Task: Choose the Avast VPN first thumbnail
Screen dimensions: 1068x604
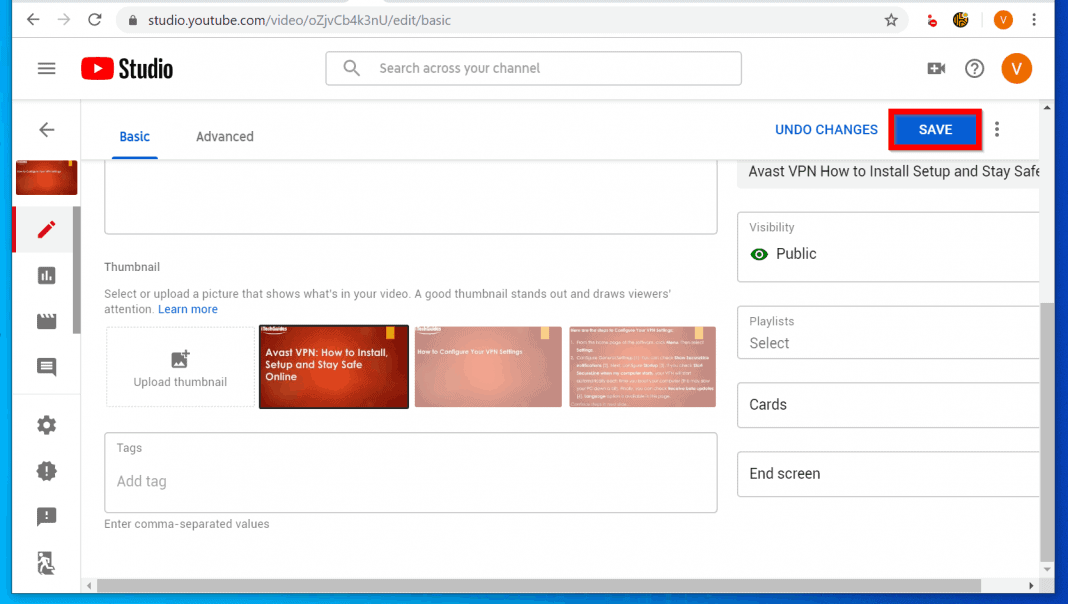Action: point(333,367)
